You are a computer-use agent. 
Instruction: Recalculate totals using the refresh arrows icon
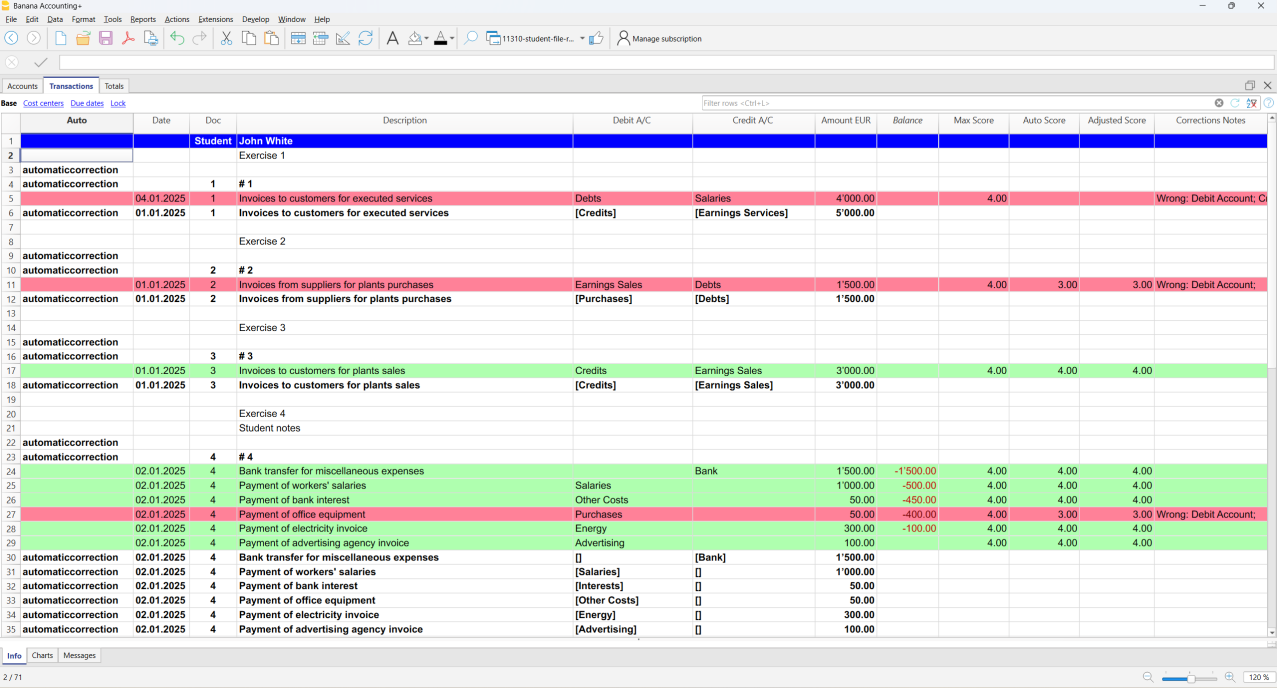366,38
